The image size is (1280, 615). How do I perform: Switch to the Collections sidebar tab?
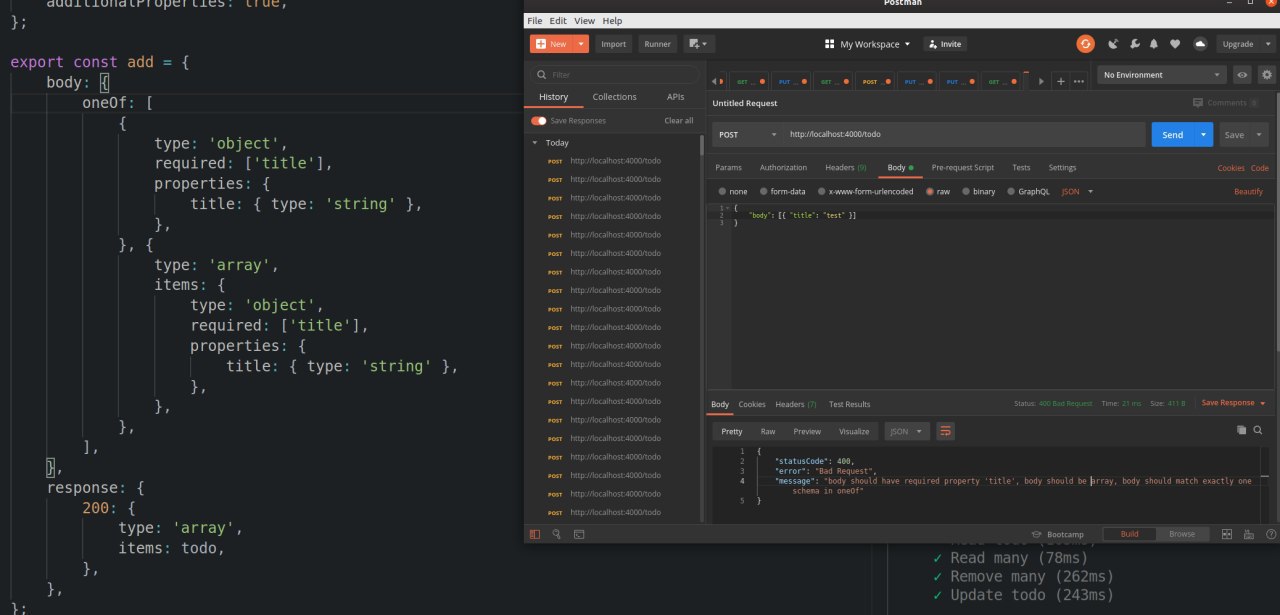(614, 97)
